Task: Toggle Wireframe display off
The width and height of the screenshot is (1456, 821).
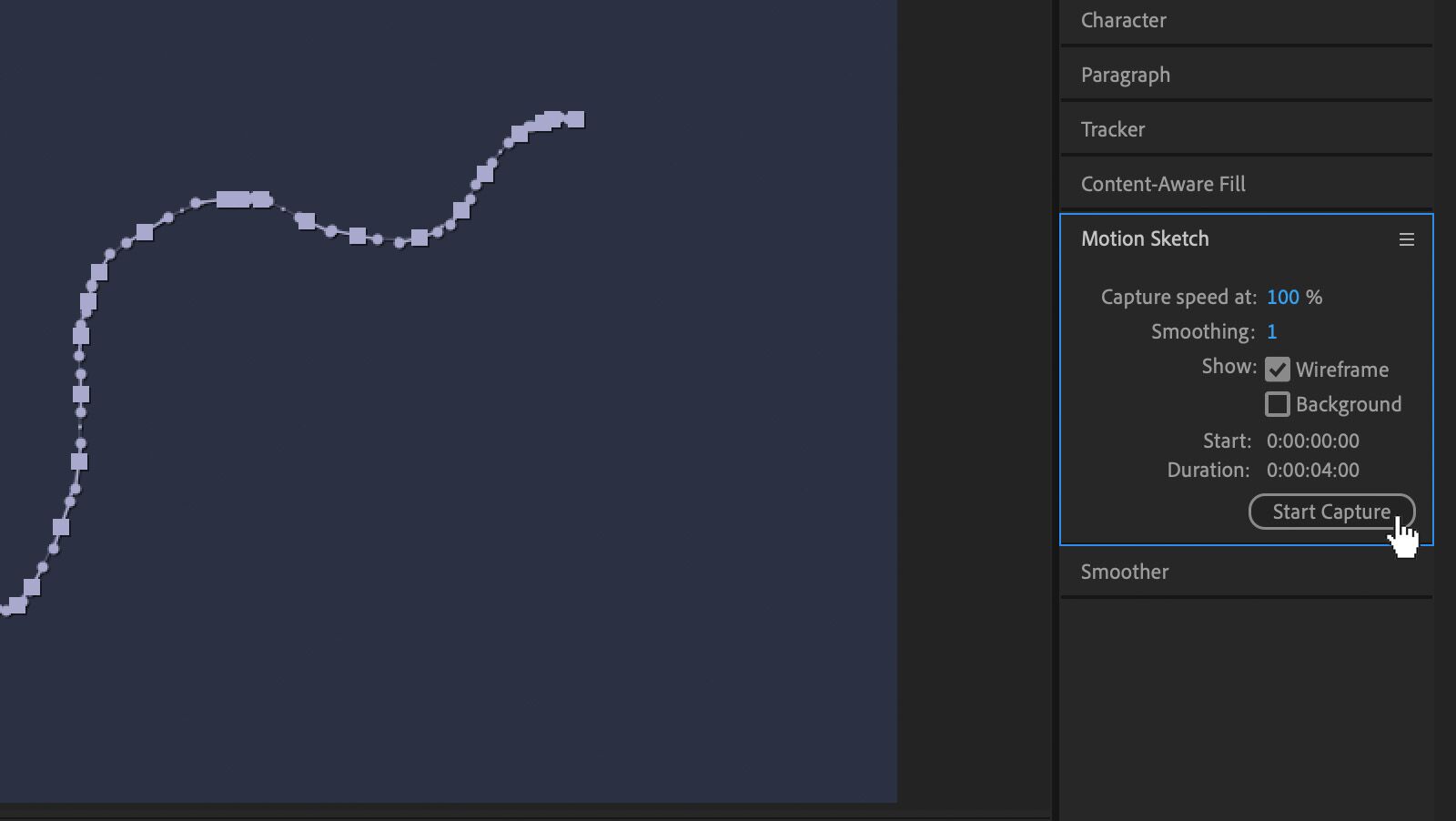Action: tap(1279, 370)
